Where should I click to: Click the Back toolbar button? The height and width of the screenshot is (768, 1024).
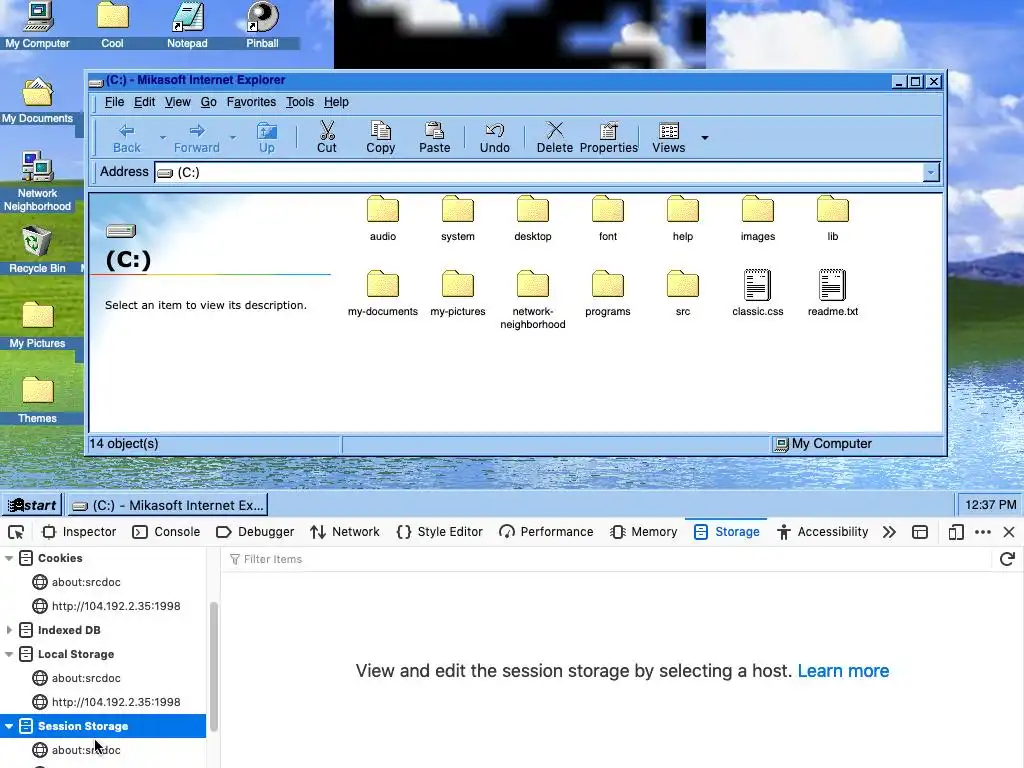127,138
